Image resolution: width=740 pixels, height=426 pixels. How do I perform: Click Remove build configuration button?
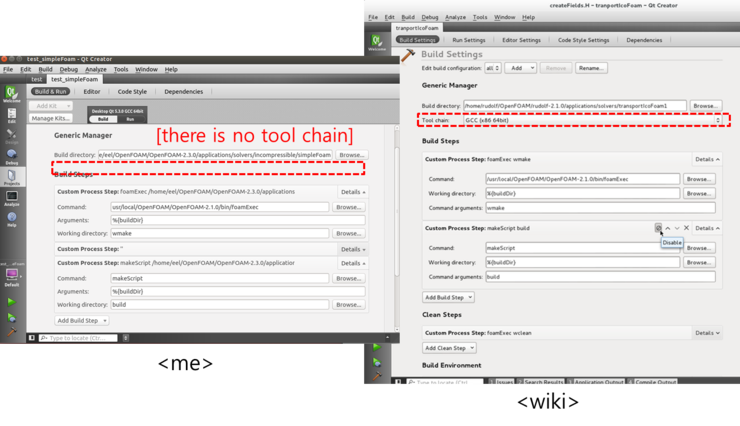556,68
